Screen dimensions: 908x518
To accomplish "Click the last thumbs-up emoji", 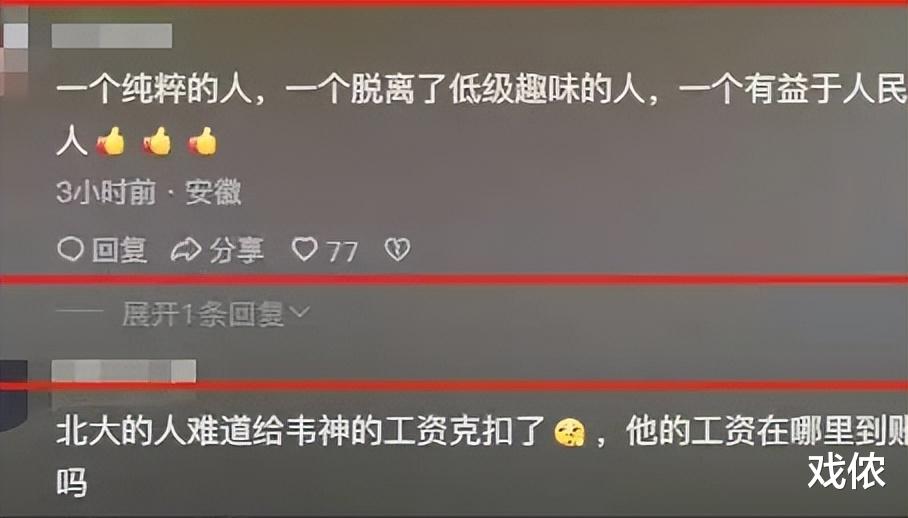I will pyautogui.click(x=203, y=141).
